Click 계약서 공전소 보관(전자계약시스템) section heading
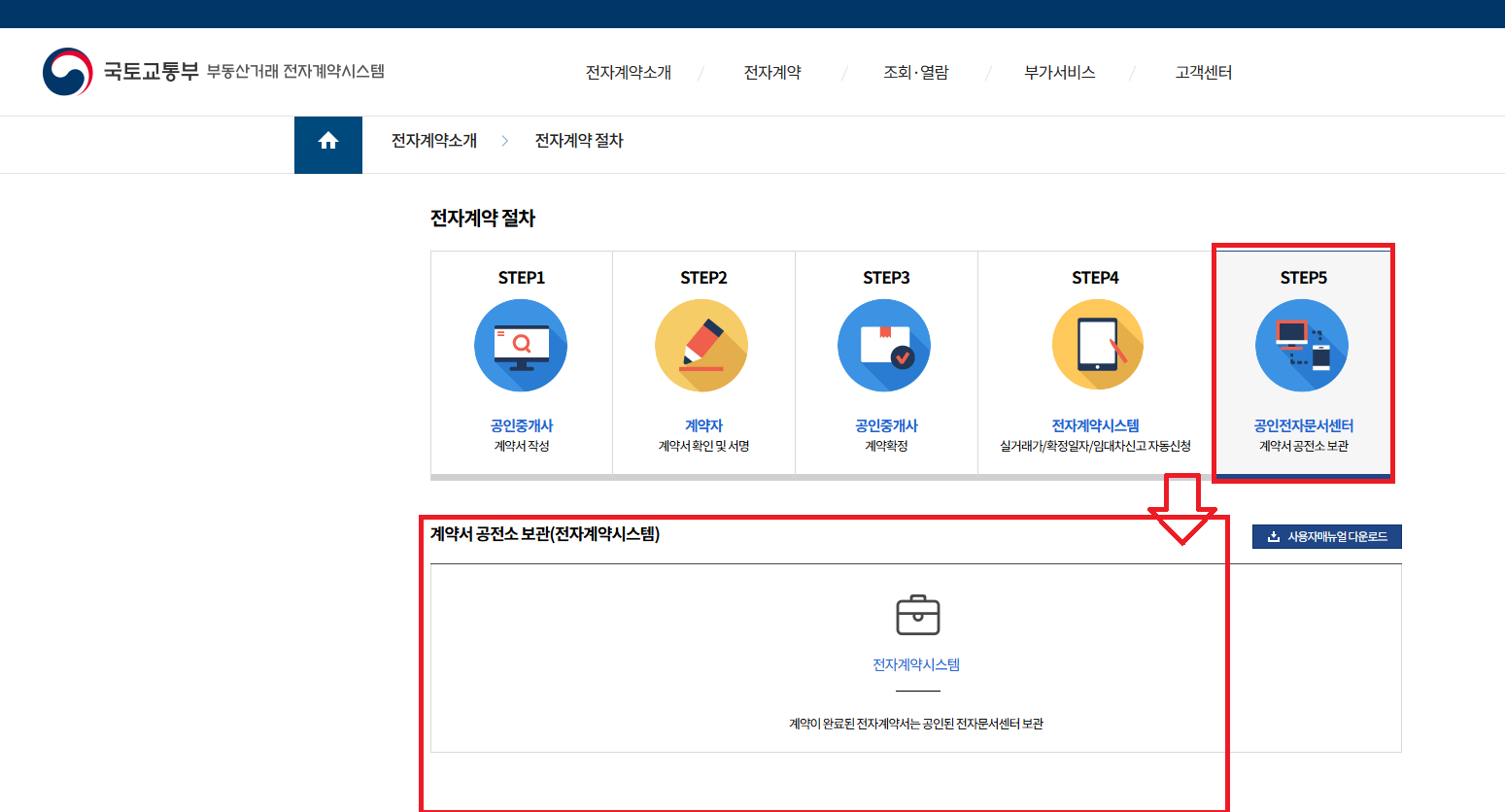 545,534
